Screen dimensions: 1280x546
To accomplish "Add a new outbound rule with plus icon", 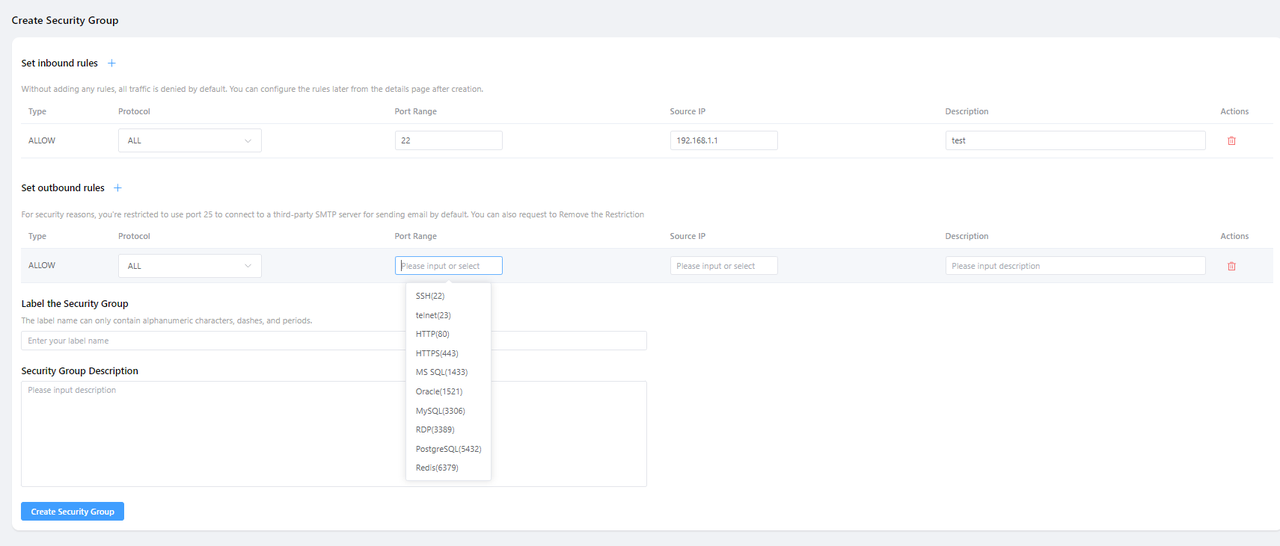I will click(x=117, y=188).
